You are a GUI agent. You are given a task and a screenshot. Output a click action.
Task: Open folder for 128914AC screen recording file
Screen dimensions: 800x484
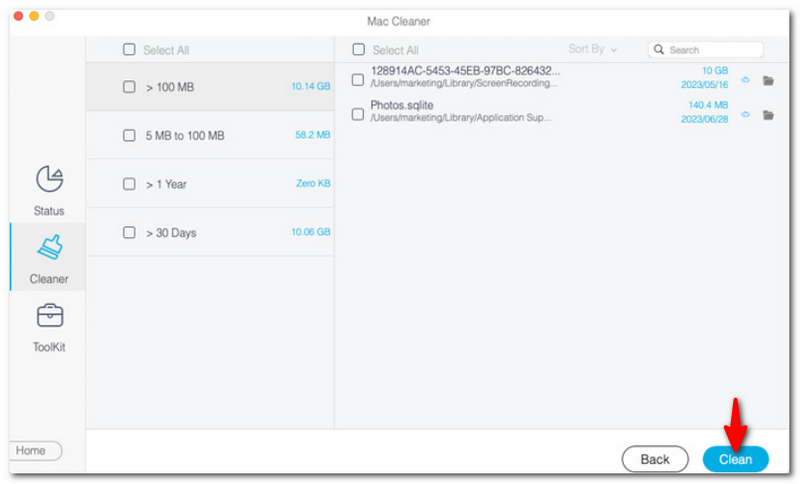click(x=768, y=81)
